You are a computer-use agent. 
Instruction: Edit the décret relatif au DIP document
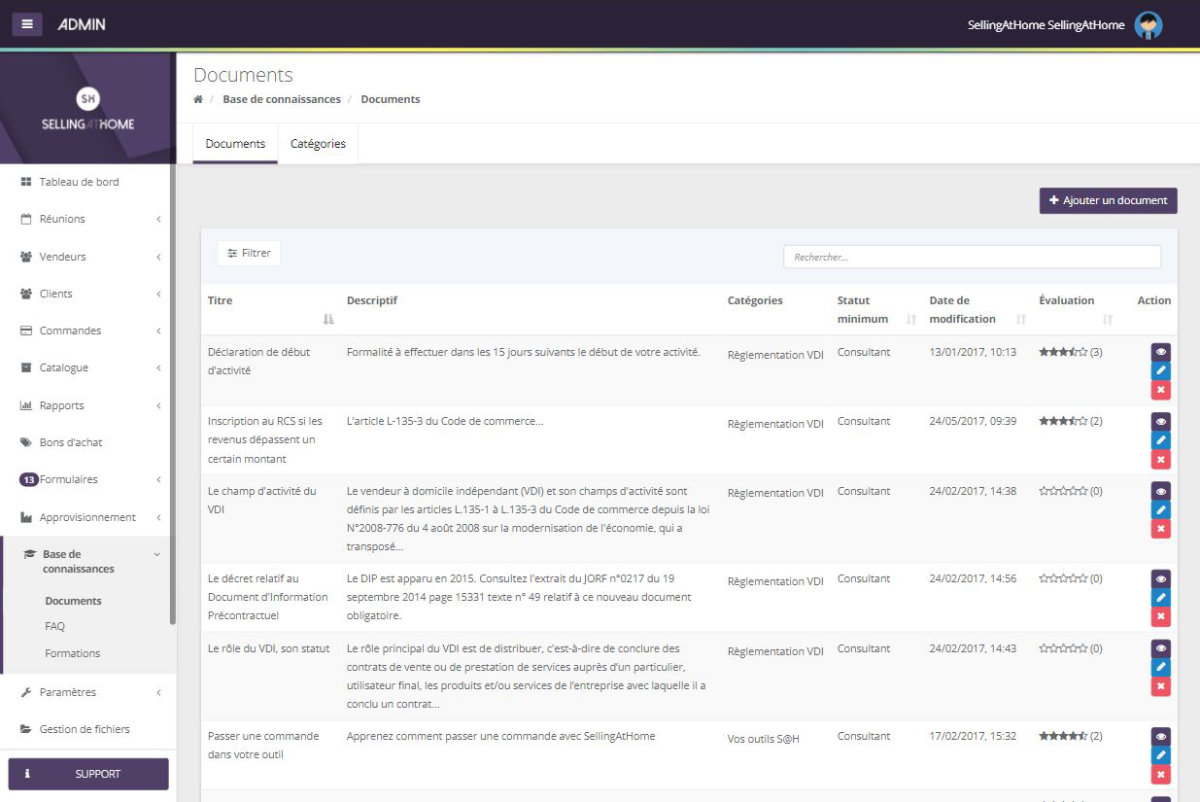pyautogui.click(x=1161, y=598)
